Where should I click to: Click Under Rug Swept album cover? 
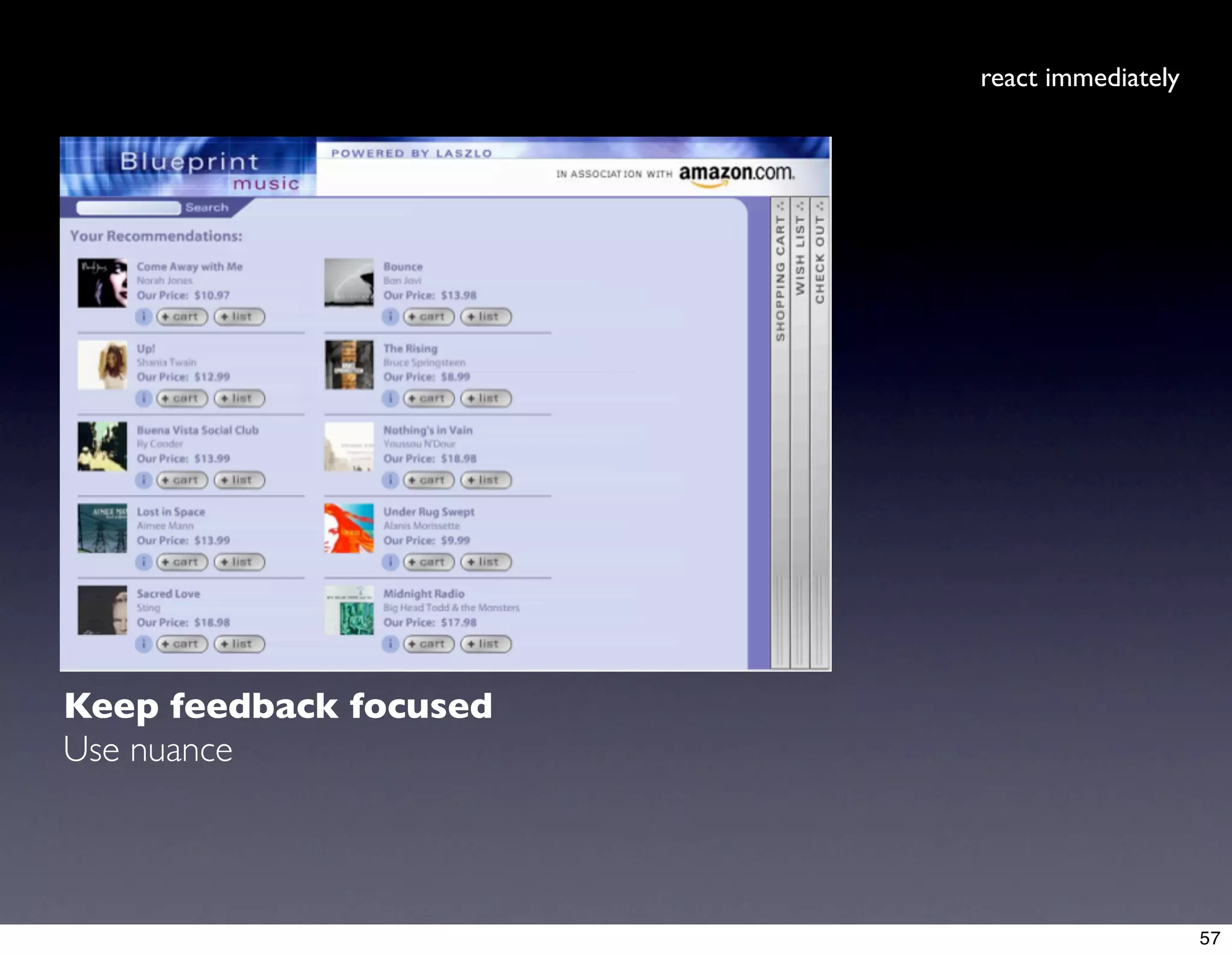coord(349,528)
